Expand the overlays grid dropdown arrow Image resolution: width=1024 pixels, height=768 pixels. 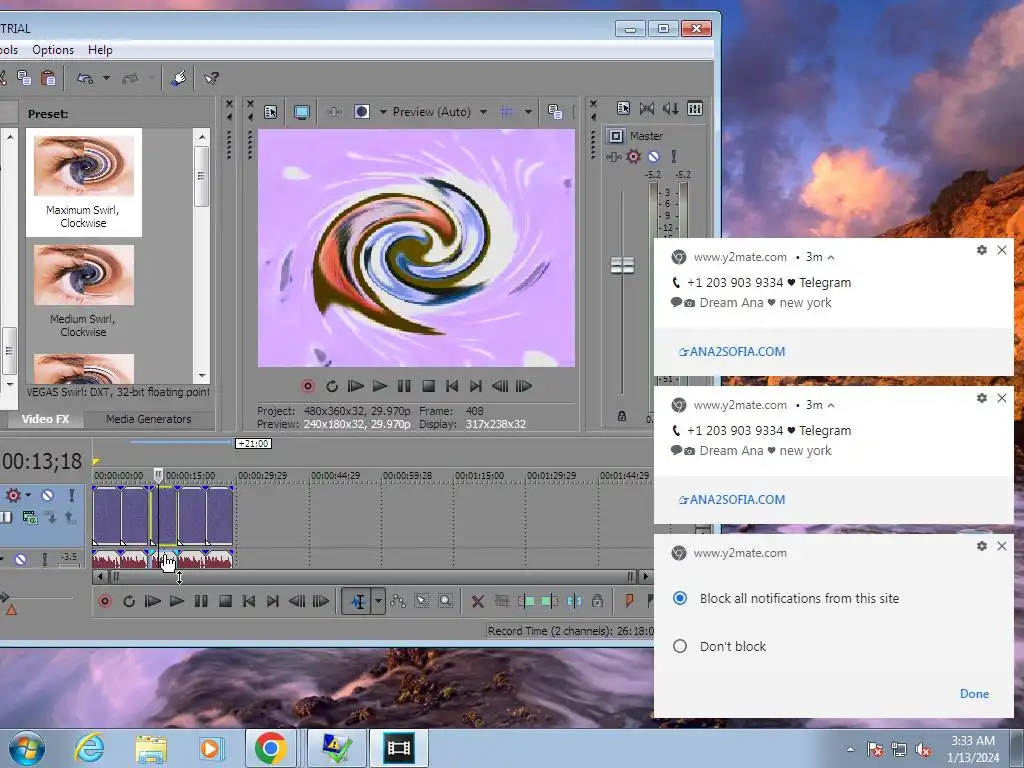pos(528,112)
